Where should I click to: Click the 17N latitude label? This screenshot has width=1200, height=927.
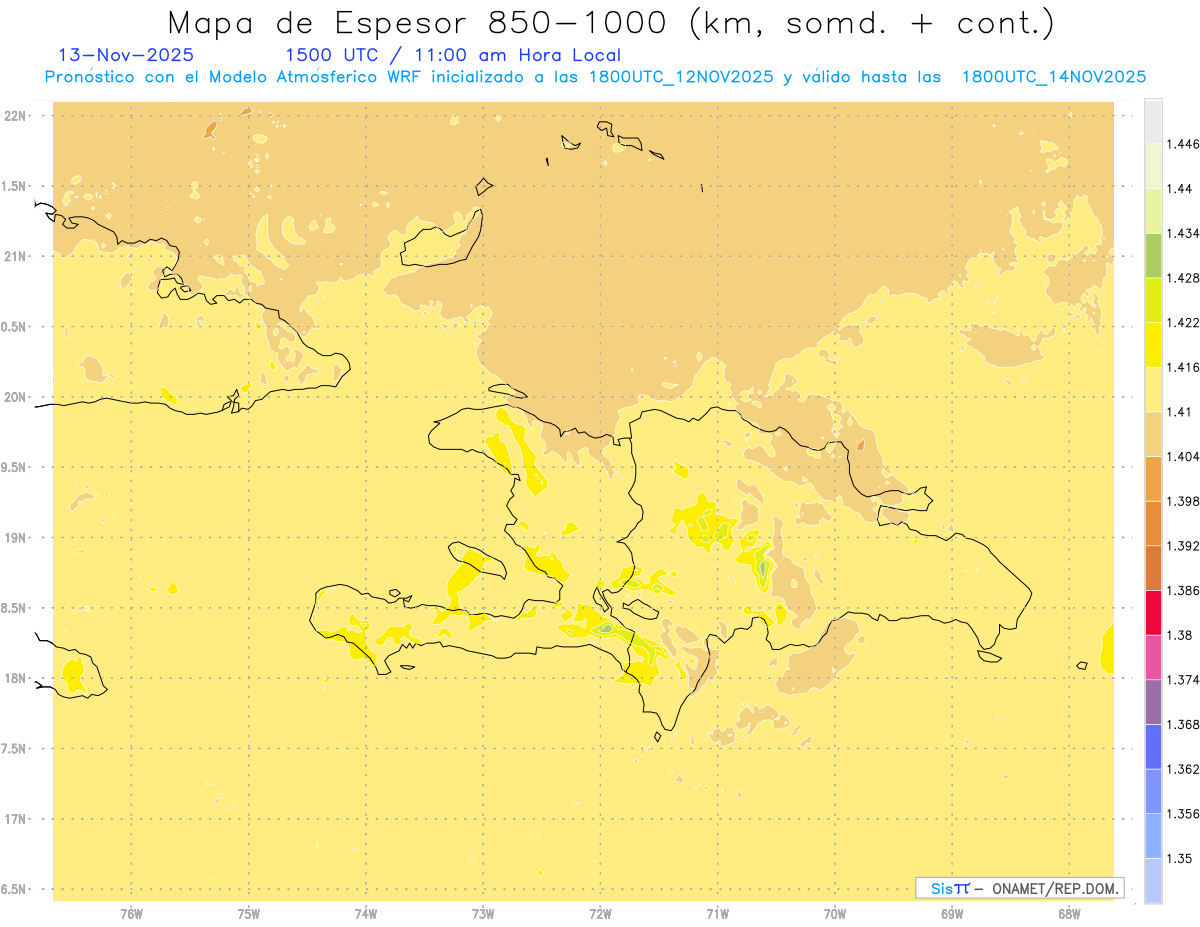[15, 819]
